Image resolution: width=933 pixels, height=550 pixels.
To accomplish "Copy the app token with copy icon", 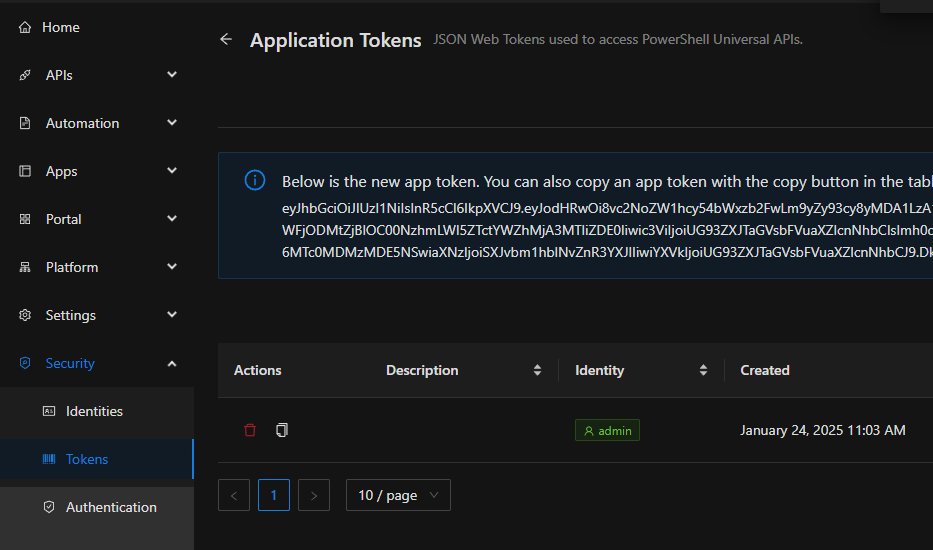I will pos(282,430).
